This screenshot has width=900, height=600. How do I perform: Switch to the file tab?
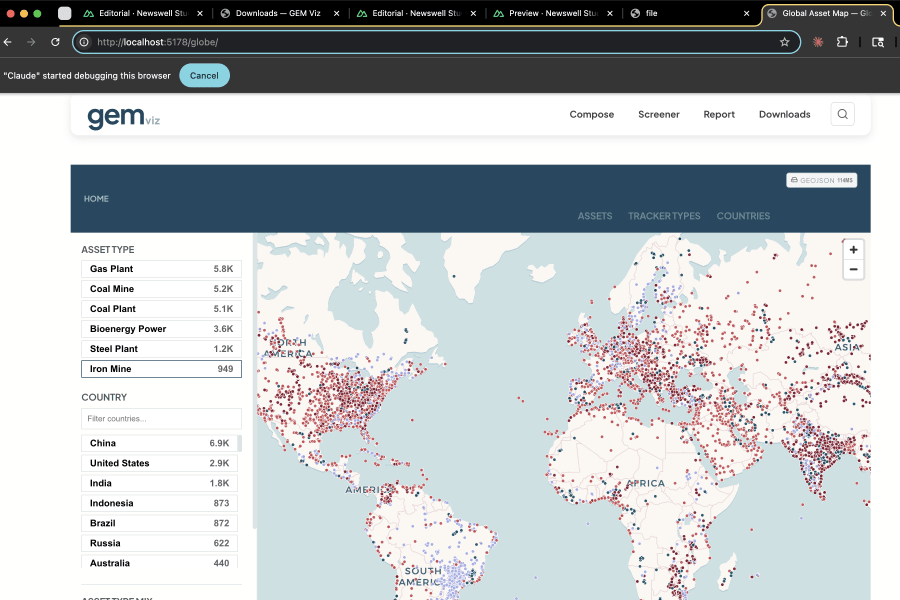pyautogui.click(x=689, y=13)
